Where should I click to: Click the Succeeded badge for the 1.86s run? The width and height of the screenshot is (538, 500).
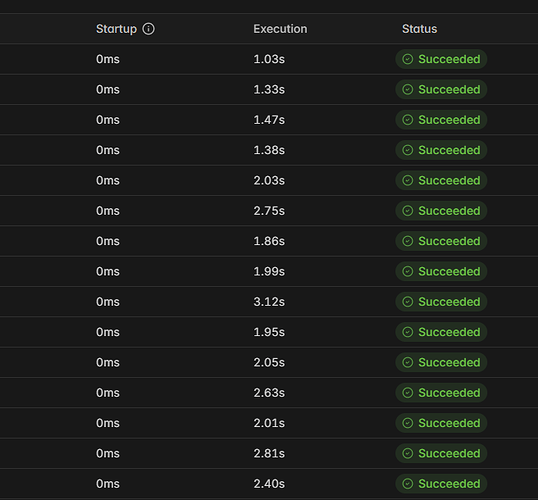tap(441, 241)
